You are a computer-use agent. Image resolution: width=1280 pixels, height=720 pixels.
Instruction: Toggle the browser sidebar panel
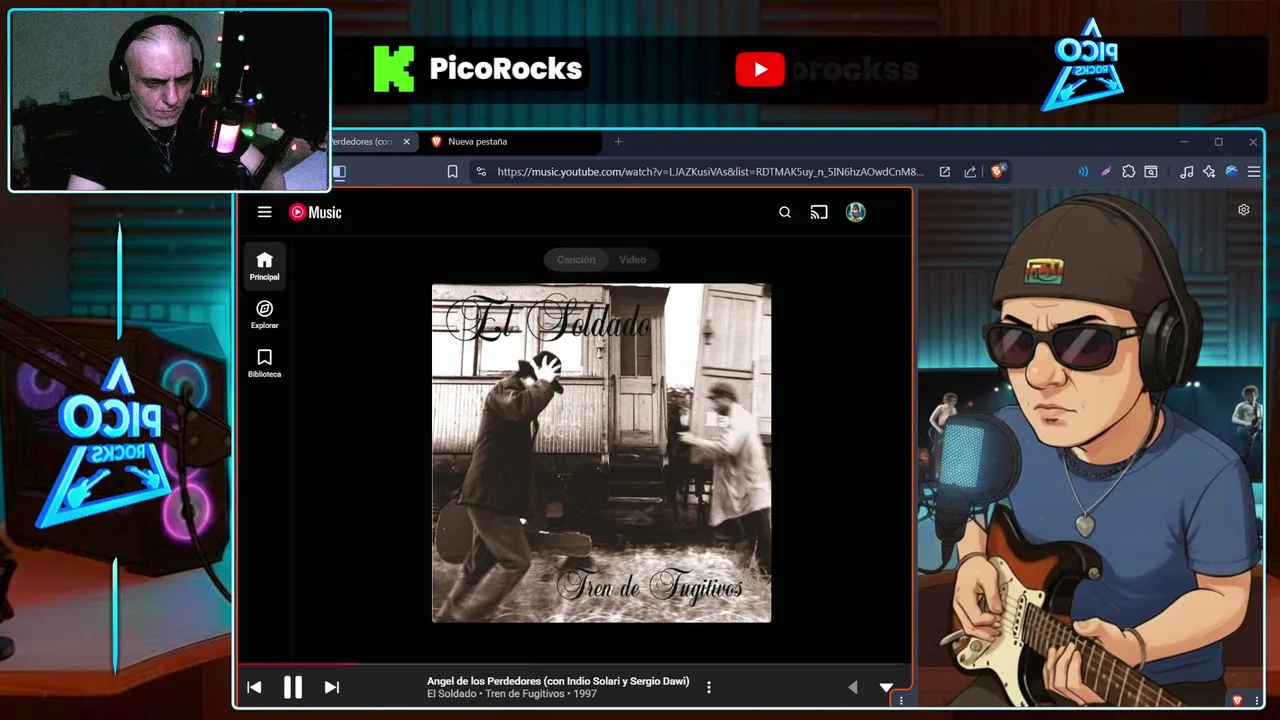pos(340,172)
